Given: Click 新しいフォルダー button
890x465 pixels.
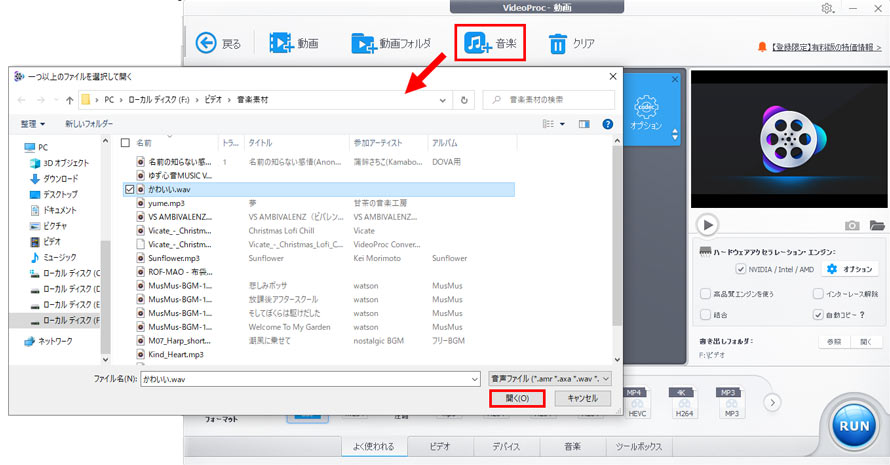Looking at the screenshot, I should [x=89, y=124].
